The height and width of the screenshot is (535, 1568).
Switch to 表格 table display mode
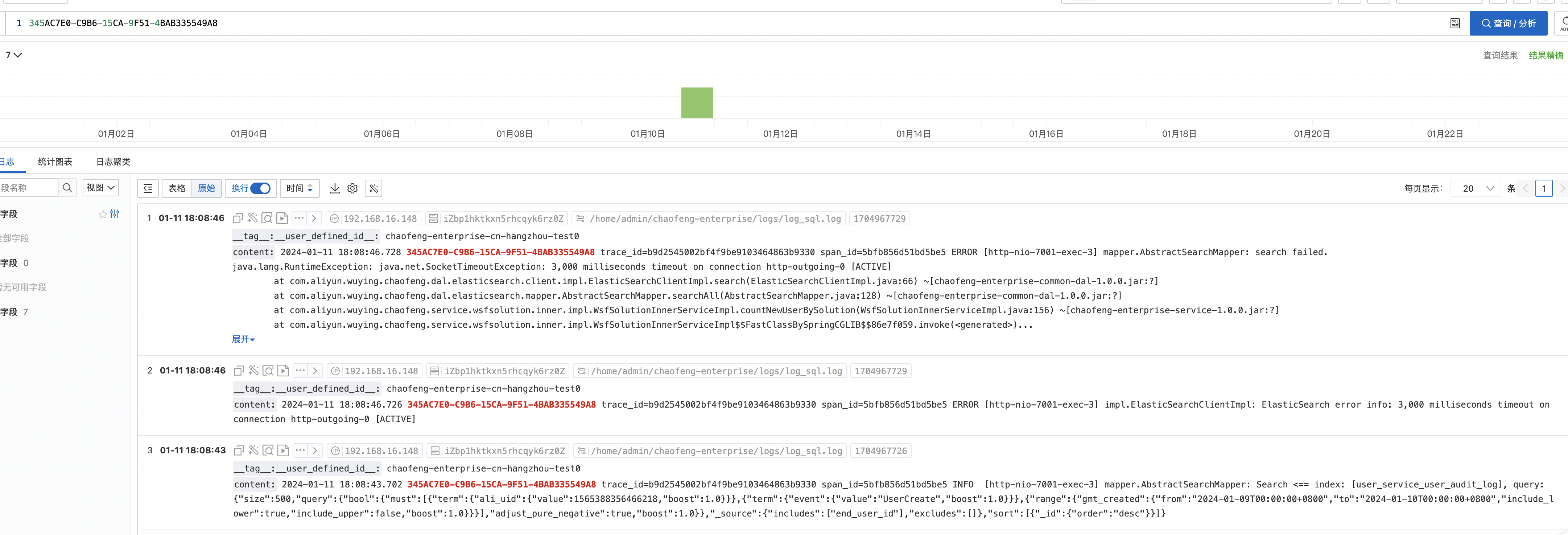[x=177, y=188]
